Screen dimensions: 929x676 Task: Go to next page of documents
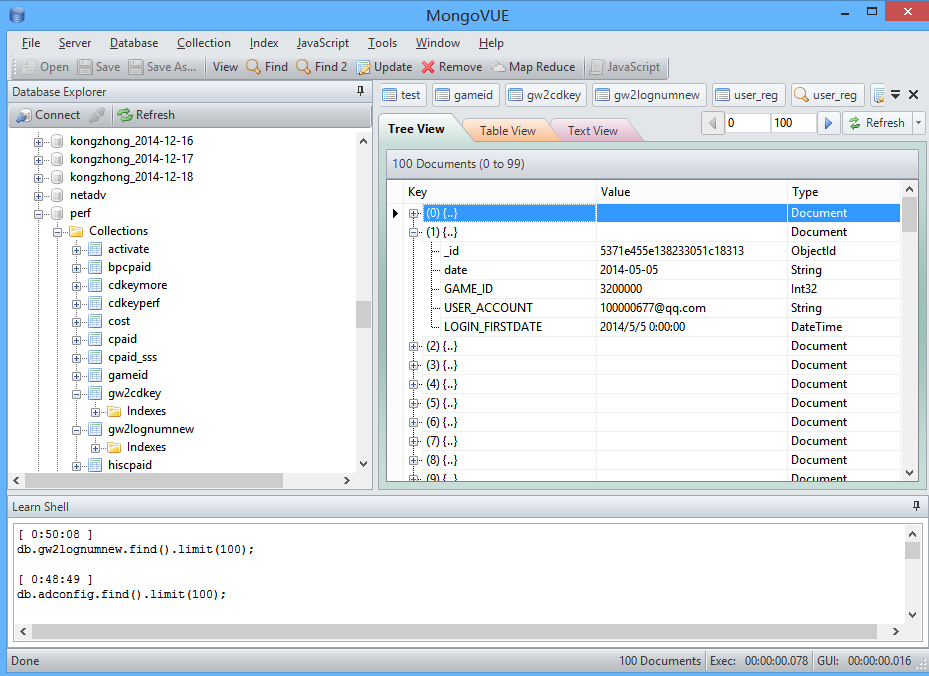pyautogui.click(x=828, y=123)
